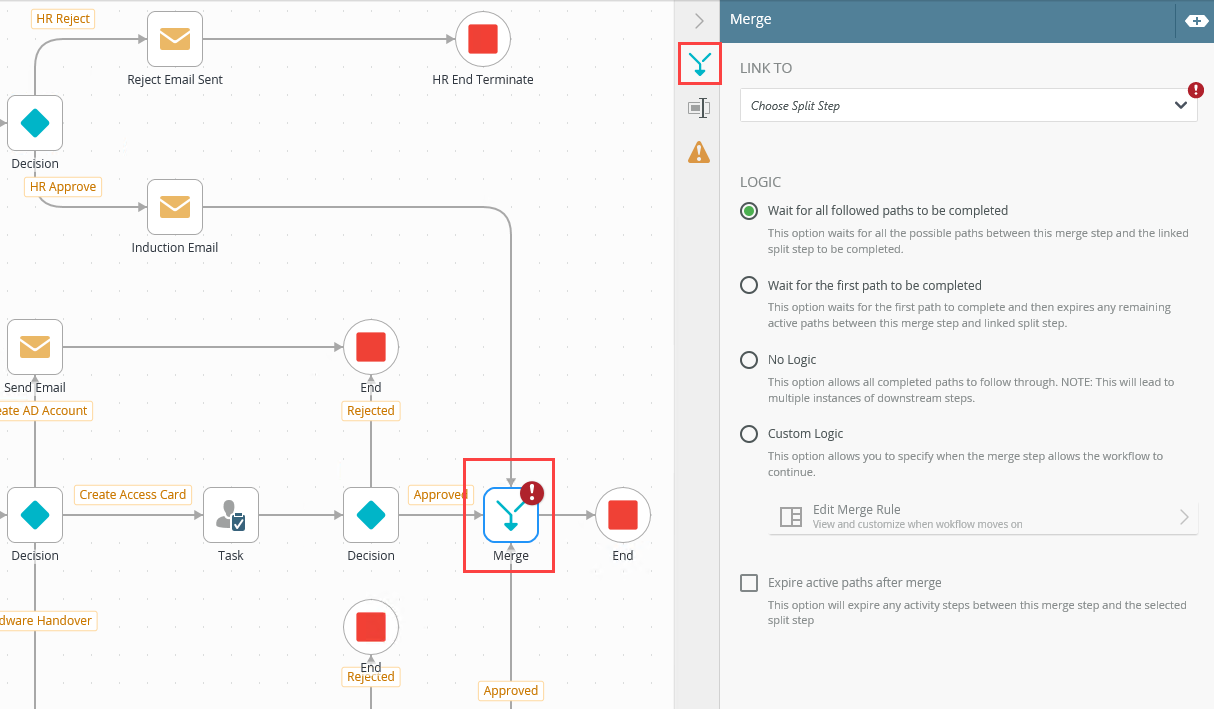
Task: Click the End step after Merge
Action: [623, 515]
